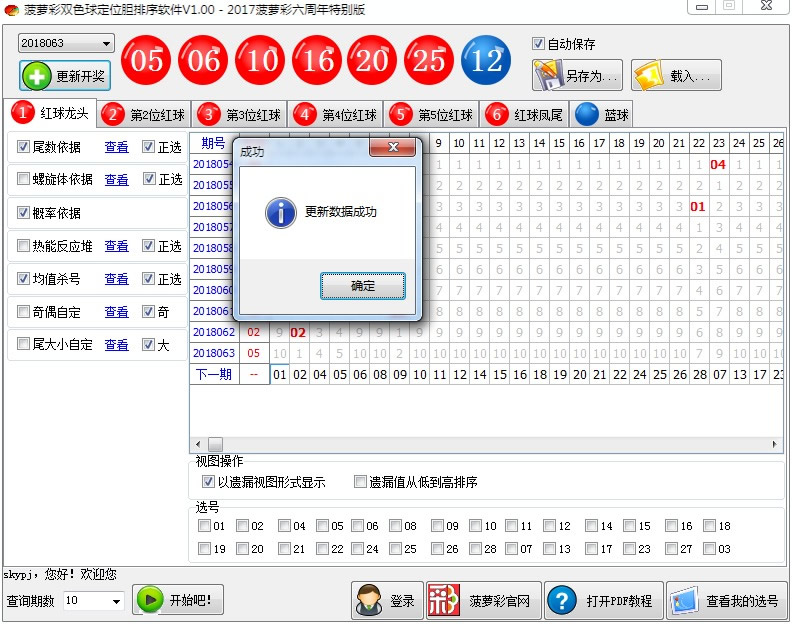Open the PDF tutorial help button

[x=603, y=600]
